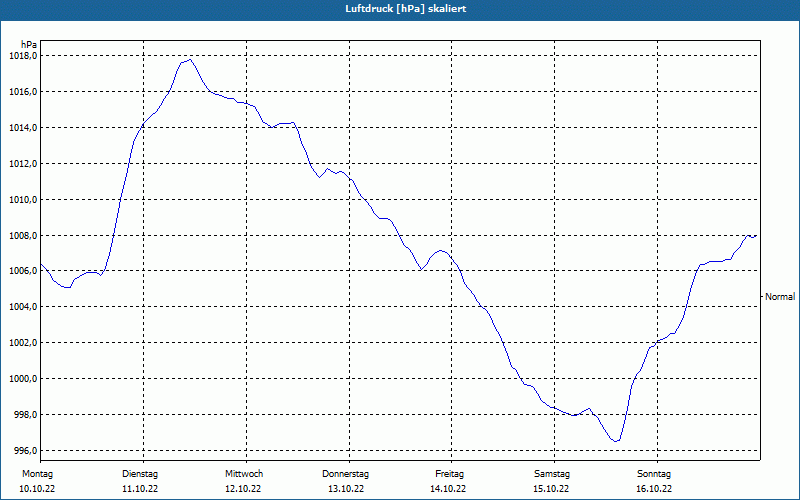
Task: Click the 998,0 axis value
Action: 25,415
